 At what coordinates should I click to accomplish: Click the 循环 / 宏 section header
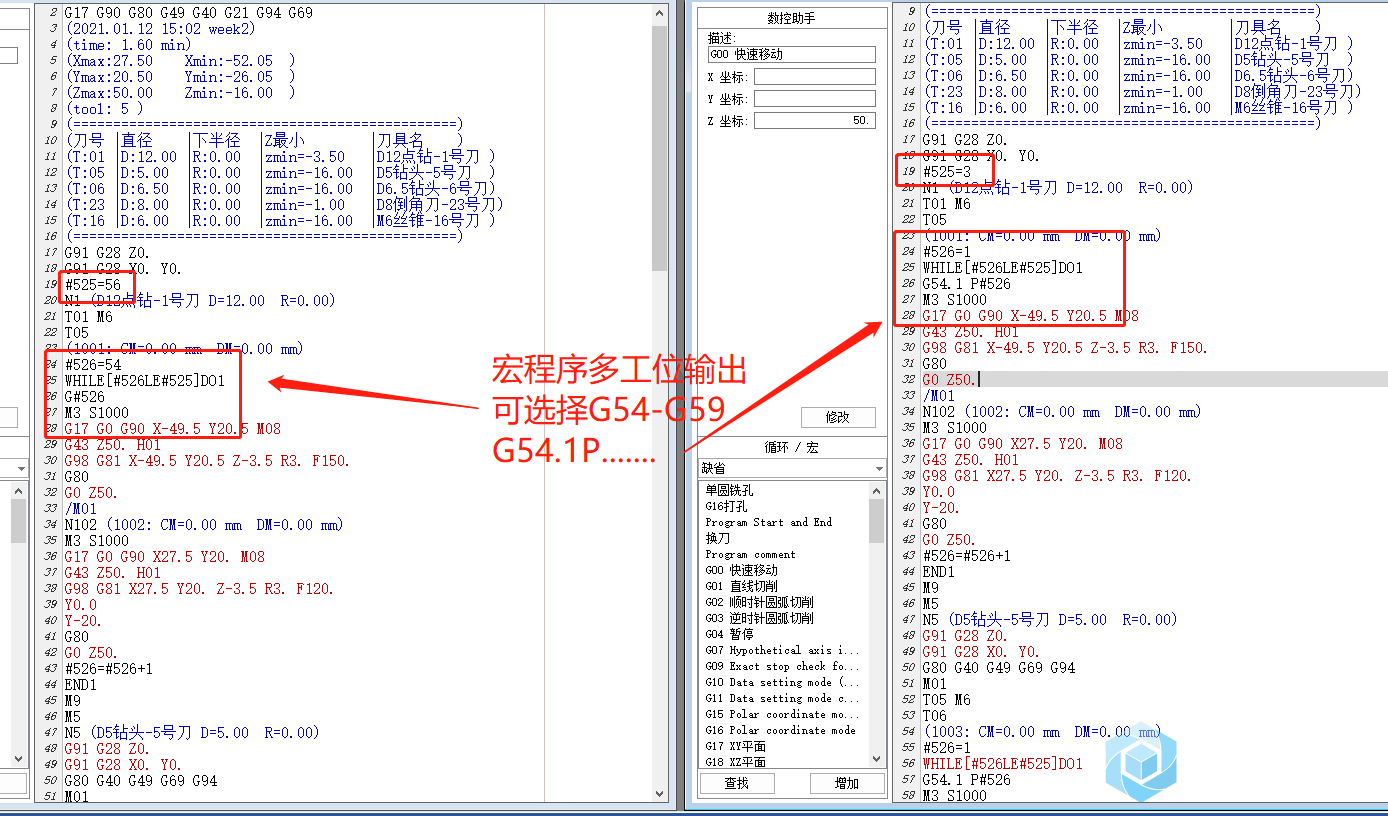(x=791, y=448)
